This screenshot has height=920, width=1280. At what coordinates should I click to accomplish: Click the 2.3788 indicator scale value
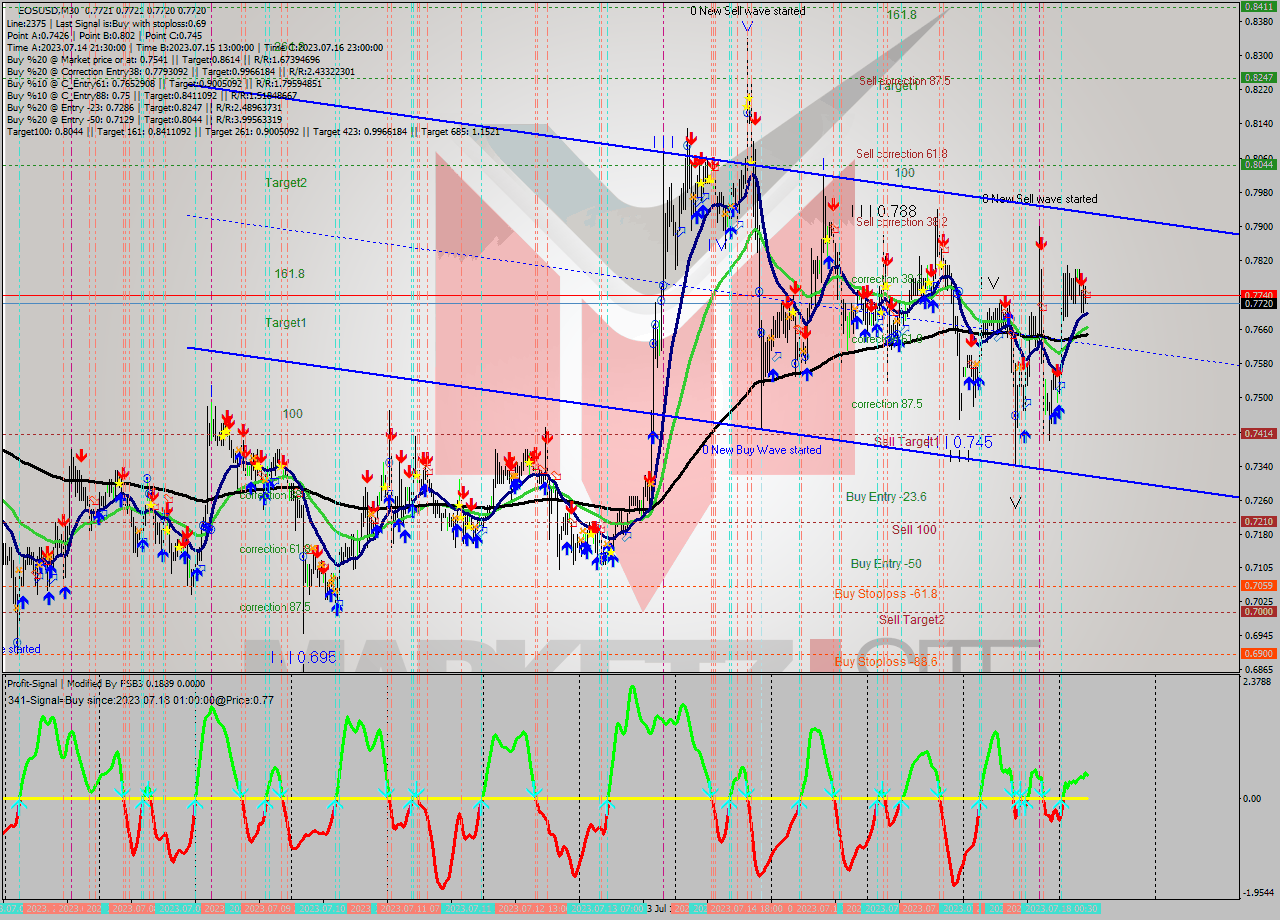coord(1258,682)
